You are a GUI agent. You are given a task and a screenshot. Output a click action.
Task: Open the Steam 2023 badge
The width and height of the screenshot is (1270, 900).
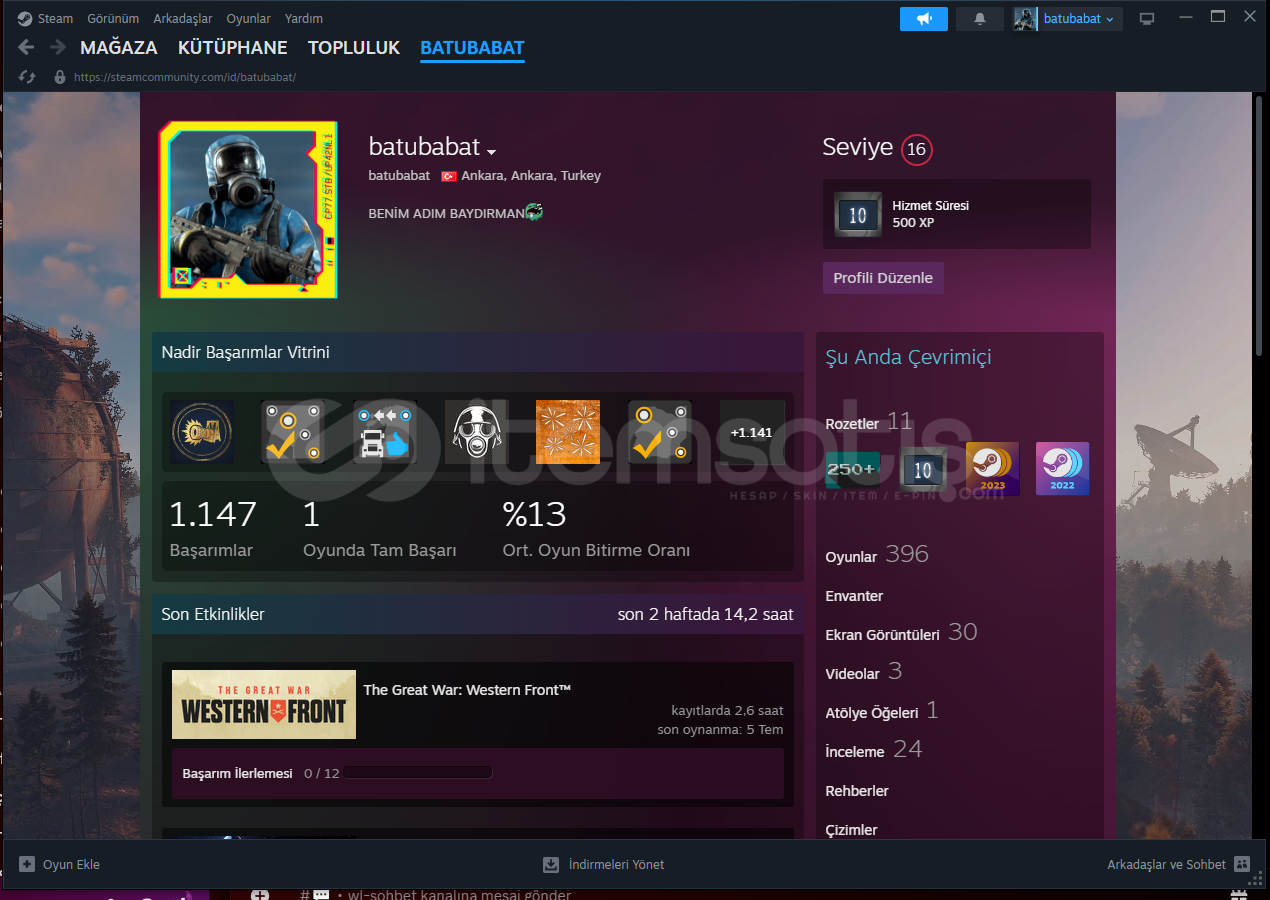993,469
